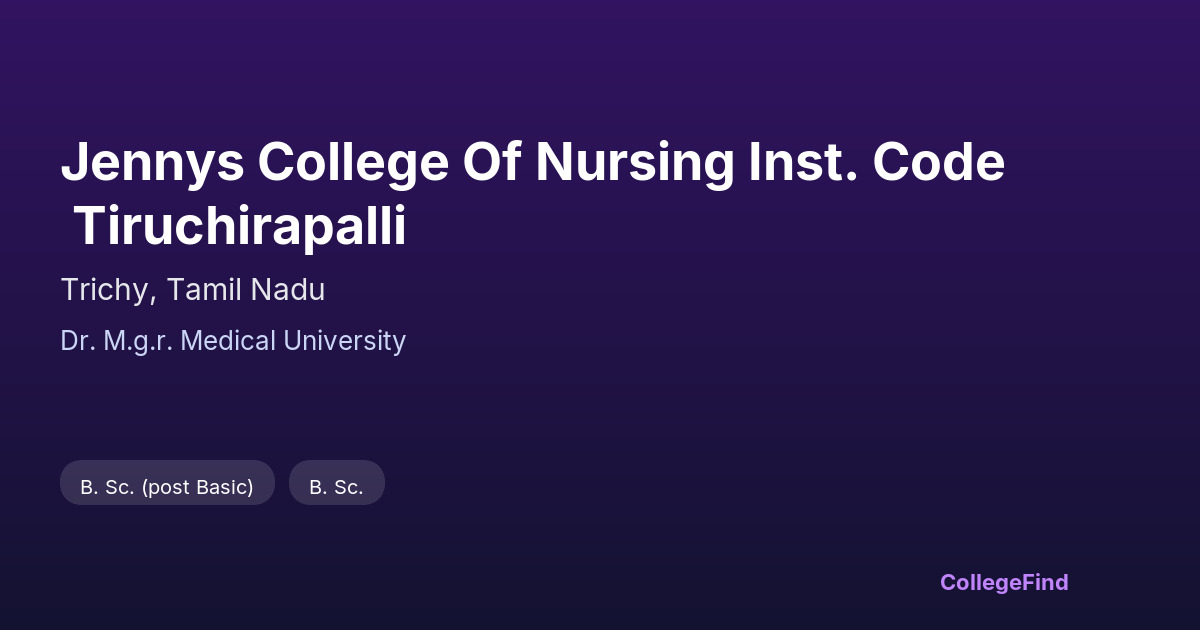Open the Dr. M.g.r. Medical University link
The image size is (1200, 630).
(233, 341)
